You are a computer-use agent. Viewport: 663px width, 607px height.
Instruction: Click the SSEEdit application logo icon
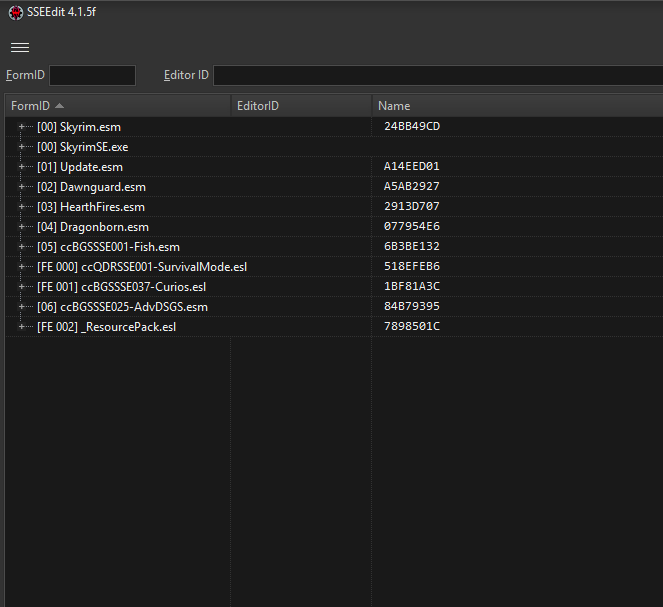click(x=16, y=13)
